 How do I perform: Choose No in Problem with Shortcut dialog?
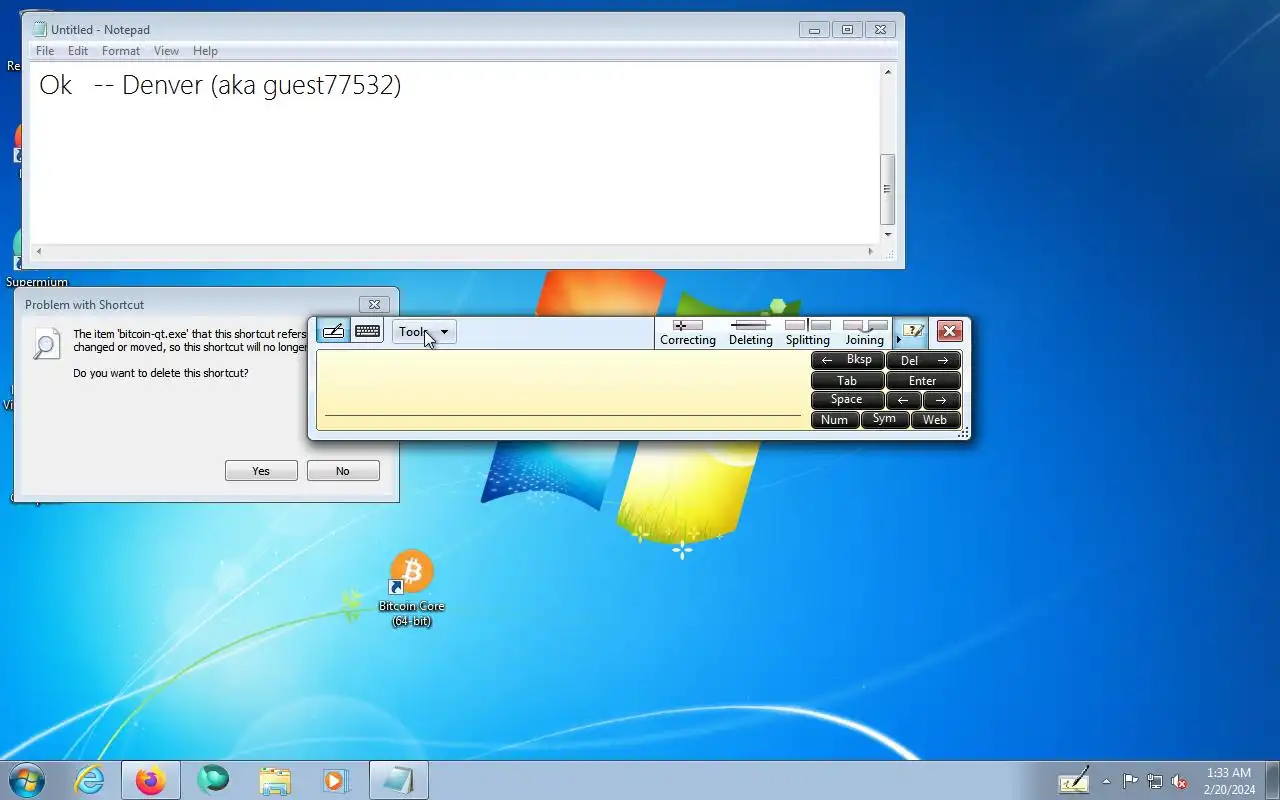point(343,471)
